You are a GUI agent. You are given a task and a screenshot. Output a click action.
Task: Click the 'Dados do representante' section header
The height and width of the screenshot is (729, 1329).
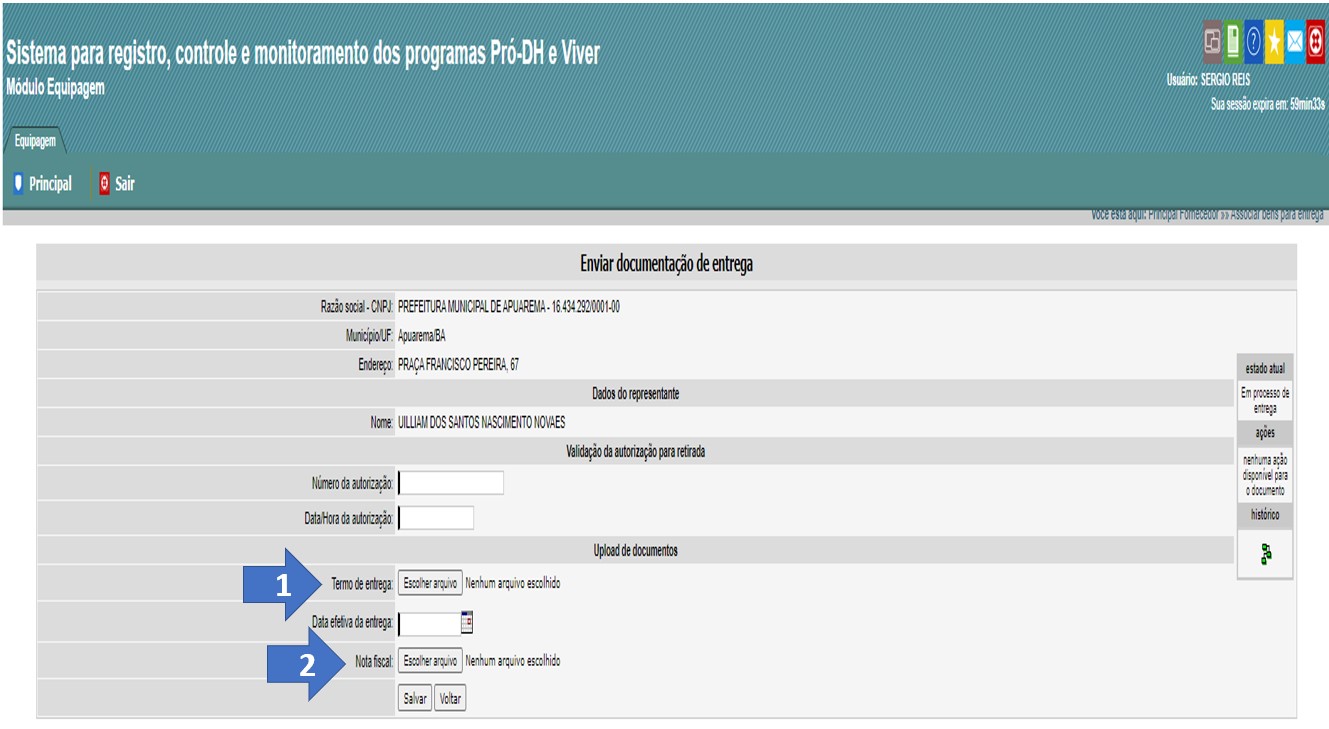click(636, 394)
